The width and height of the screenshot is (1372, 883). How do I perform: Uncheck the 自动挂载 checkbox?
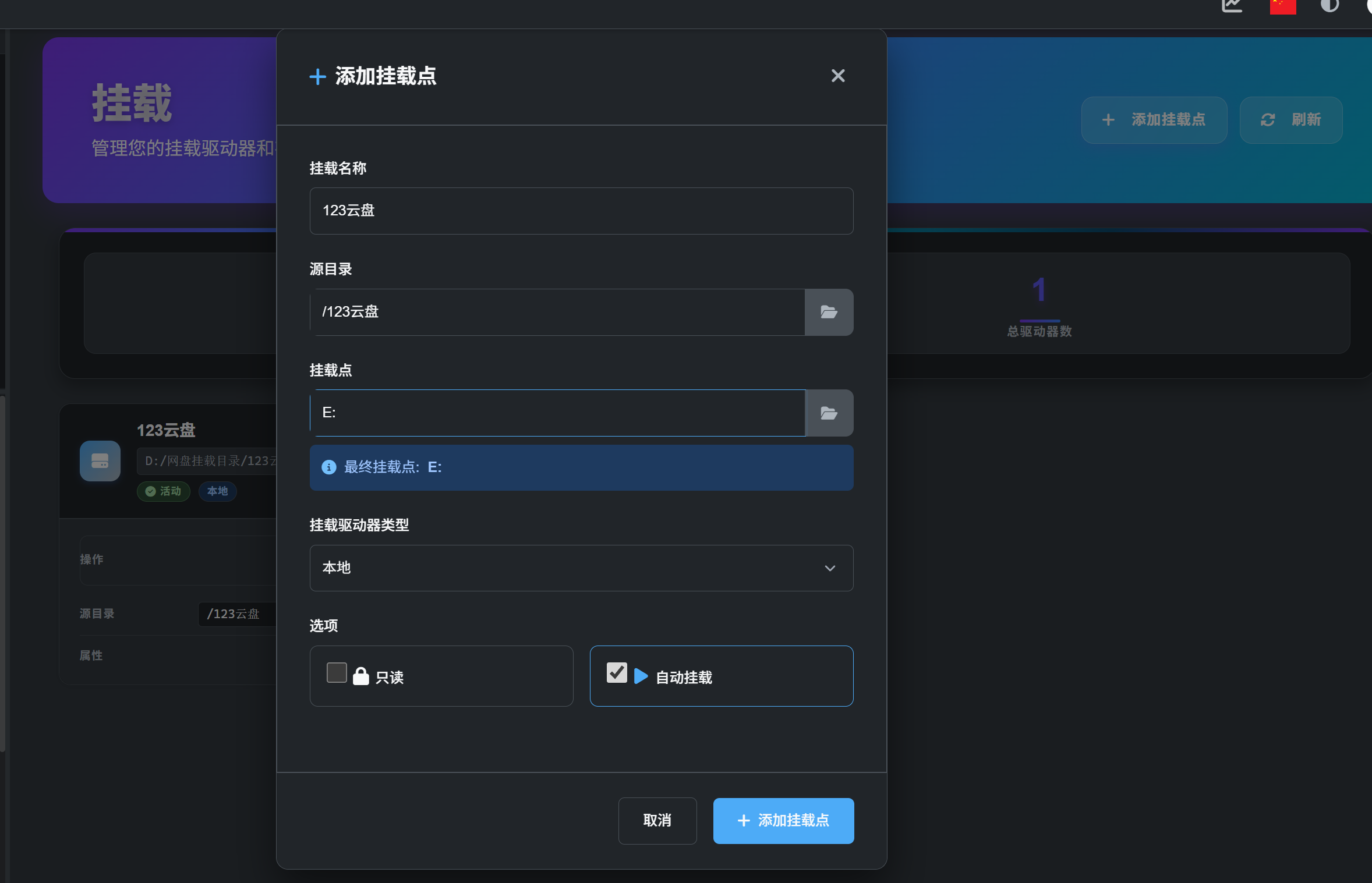click(x=617, y=673)
